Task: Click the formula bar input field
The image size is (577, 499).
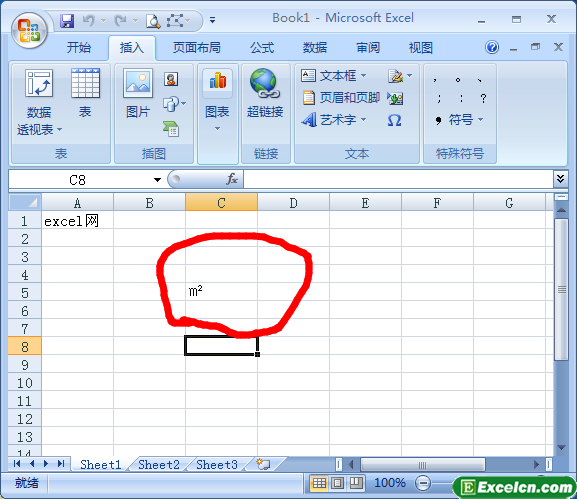Action: coord(398,179)
